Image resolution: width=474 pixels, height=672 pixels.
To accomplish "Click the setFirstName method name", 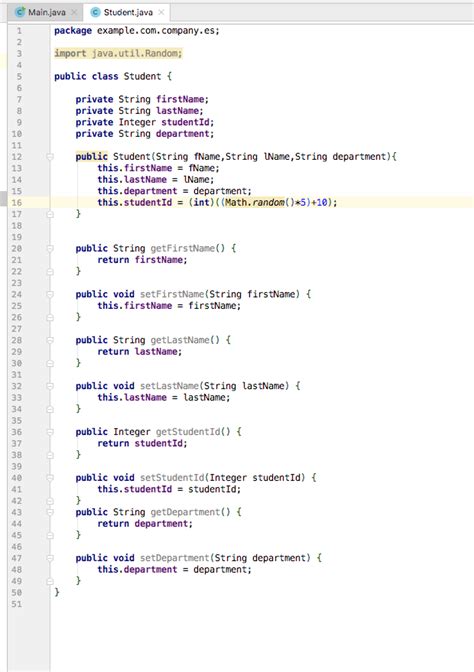I will 171,294.
